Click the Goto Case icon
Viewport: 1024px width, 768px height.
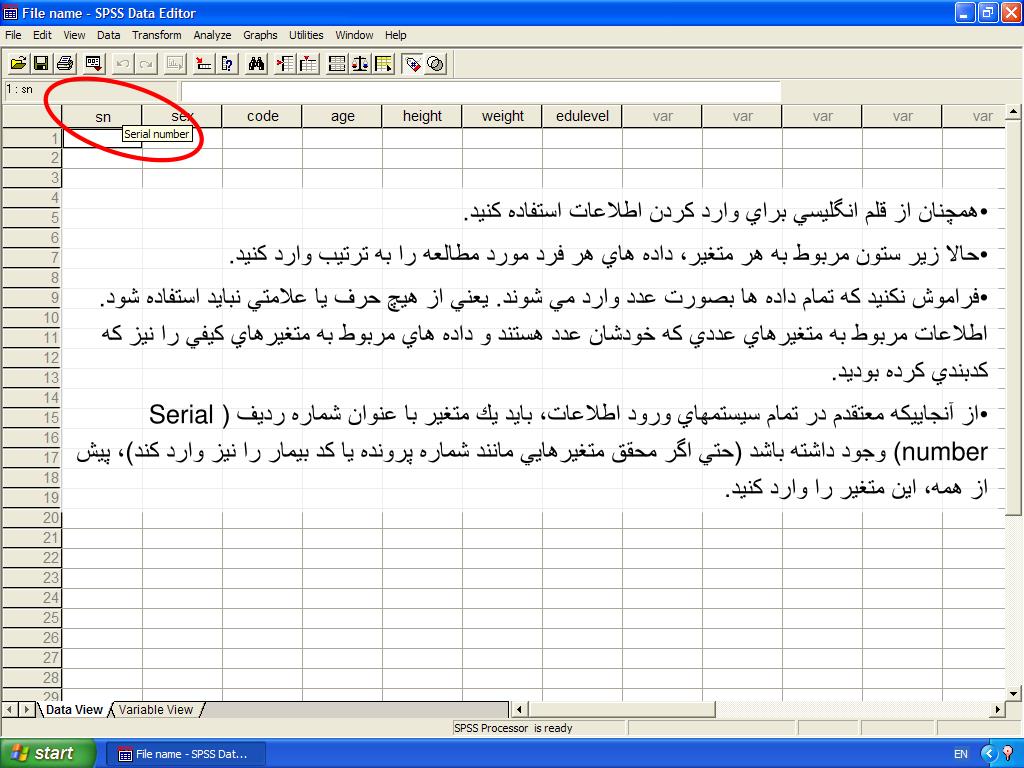(204, 63)
